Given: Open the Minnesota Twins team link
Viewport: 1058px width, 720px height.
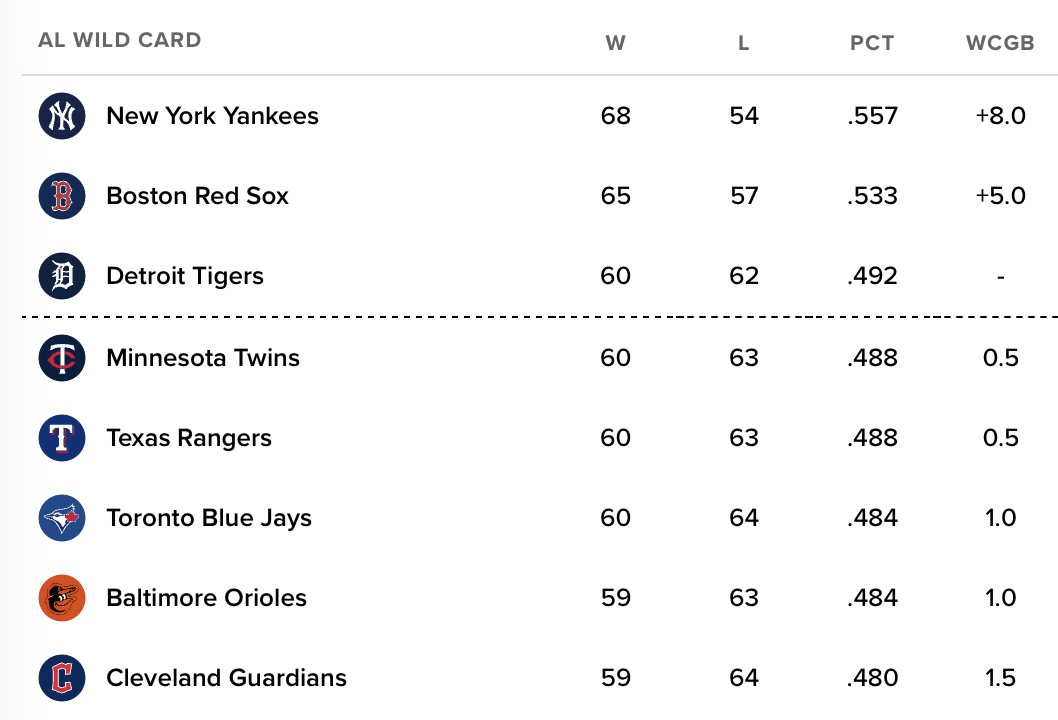Looking at the screenshot, I should tap(203, 358).
